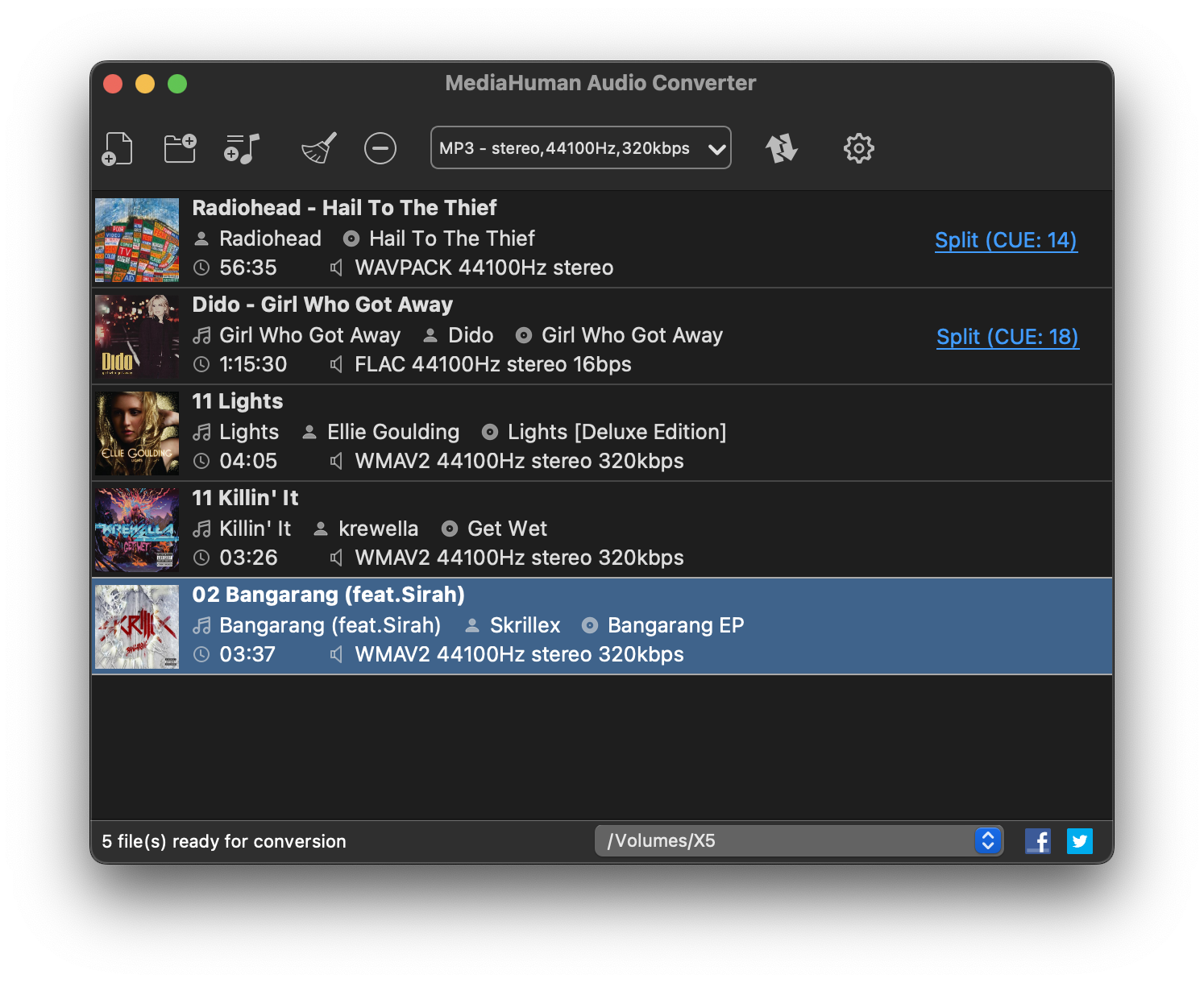Image resolution: width=1204 pixels, height=983 pixels.
Task: Click the Add File toolbar icon
Action: tap(117, 148)
